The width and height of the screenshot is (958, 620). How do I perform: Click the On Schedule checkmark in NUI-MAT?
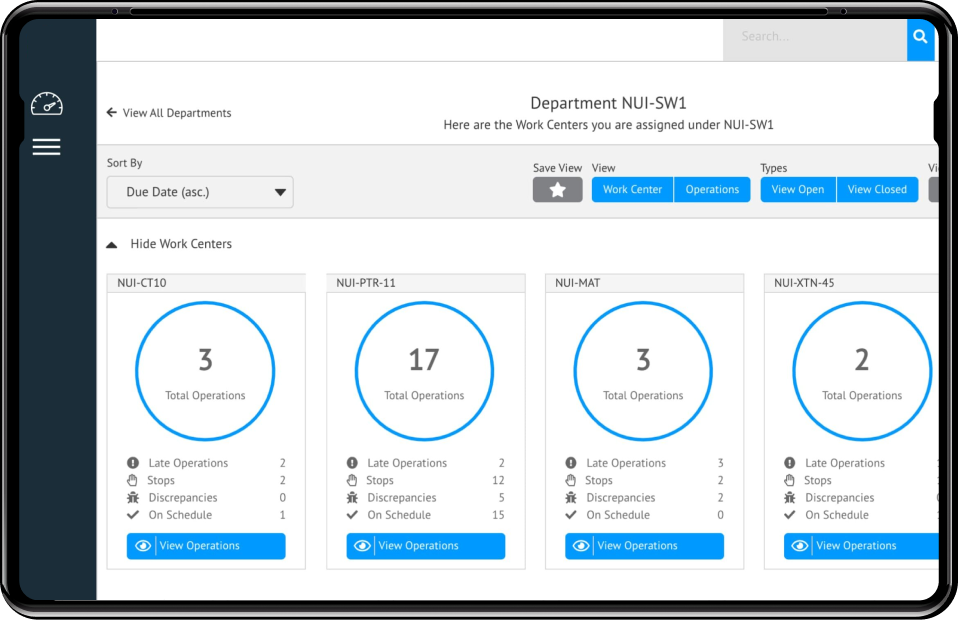pyautogui.click(x=571, y=515)
